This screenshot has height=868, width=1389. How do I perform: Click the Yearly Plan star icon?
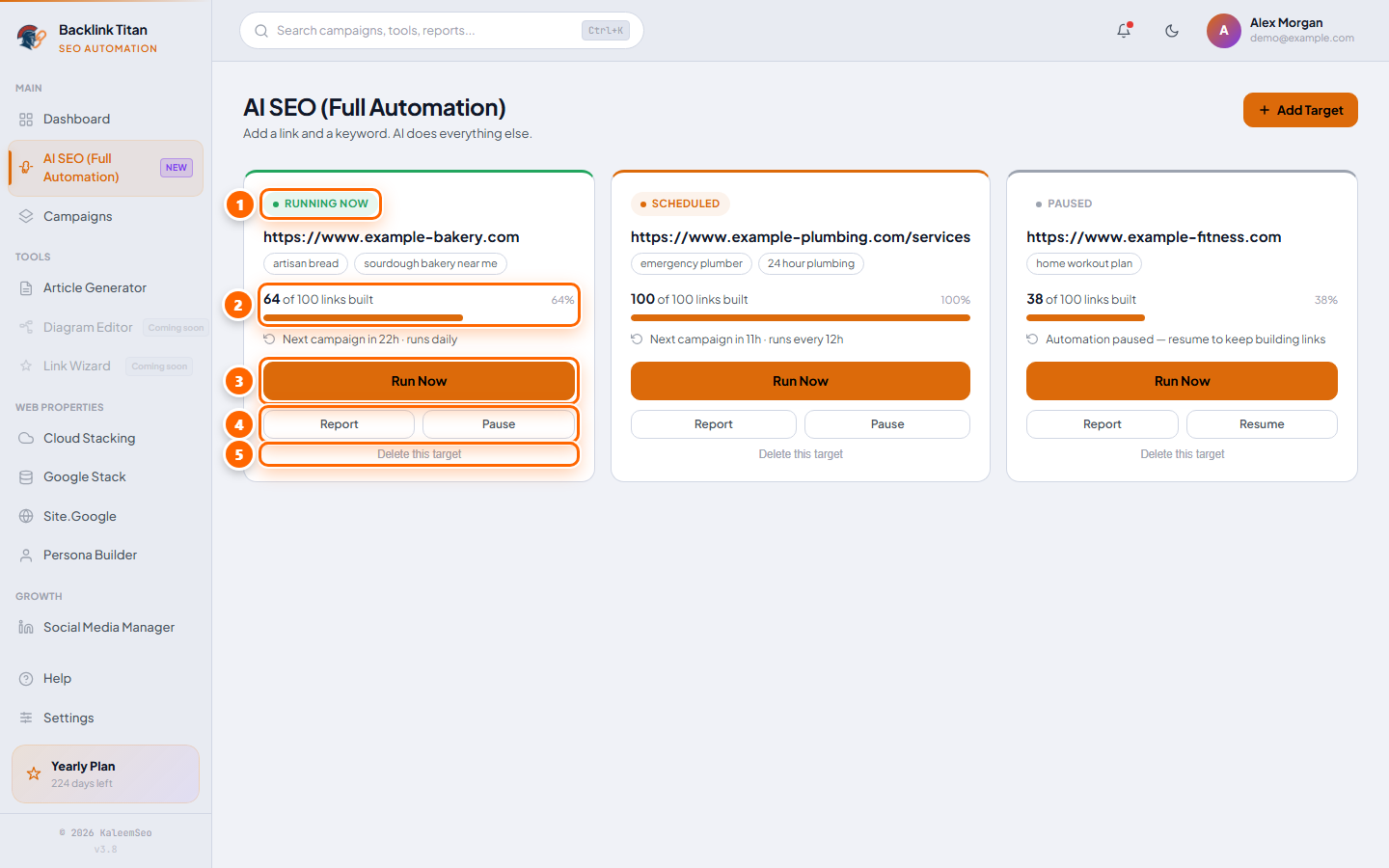tap(34, 773)
